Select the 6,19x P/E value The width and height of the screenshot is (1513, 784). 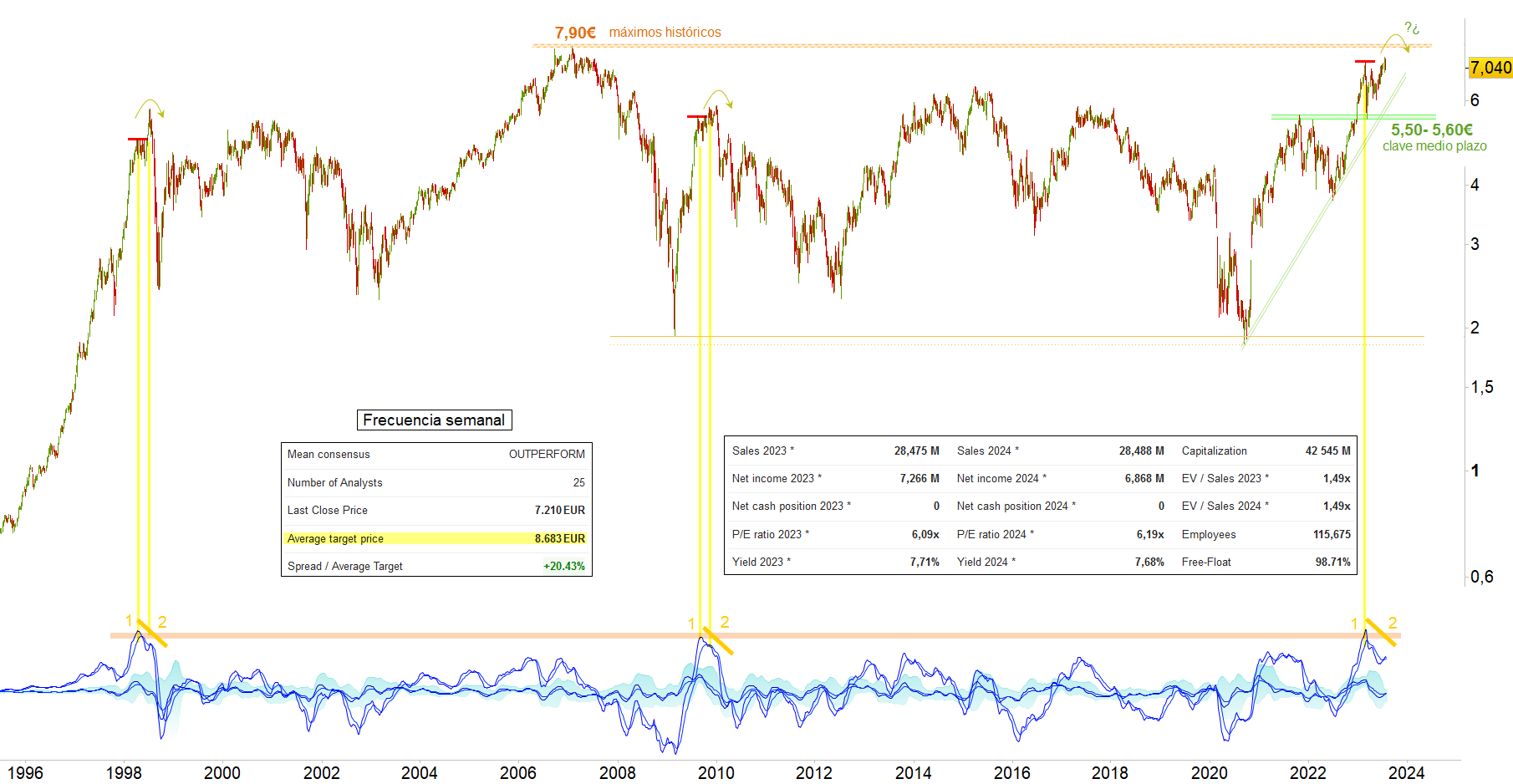coord(1150,535)
